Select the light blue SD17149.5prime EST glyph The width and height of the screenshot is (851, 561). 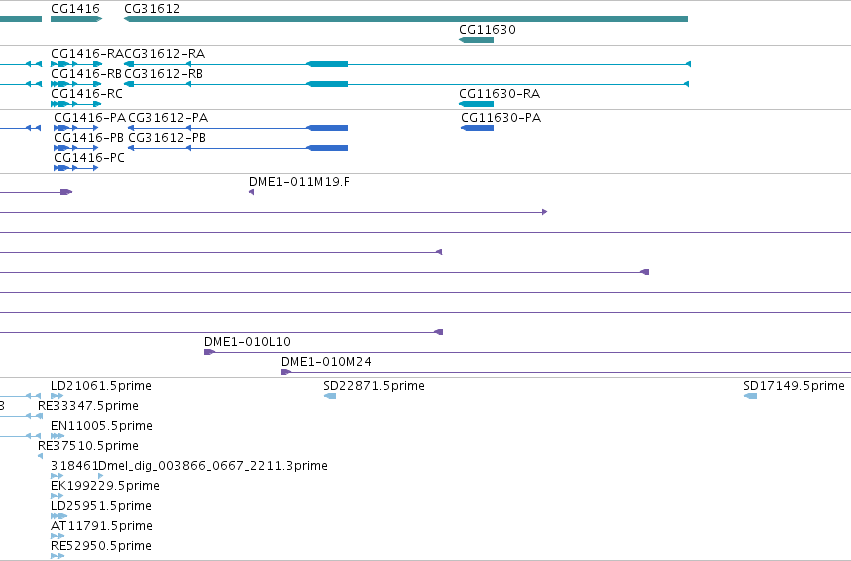coord(751,396)
